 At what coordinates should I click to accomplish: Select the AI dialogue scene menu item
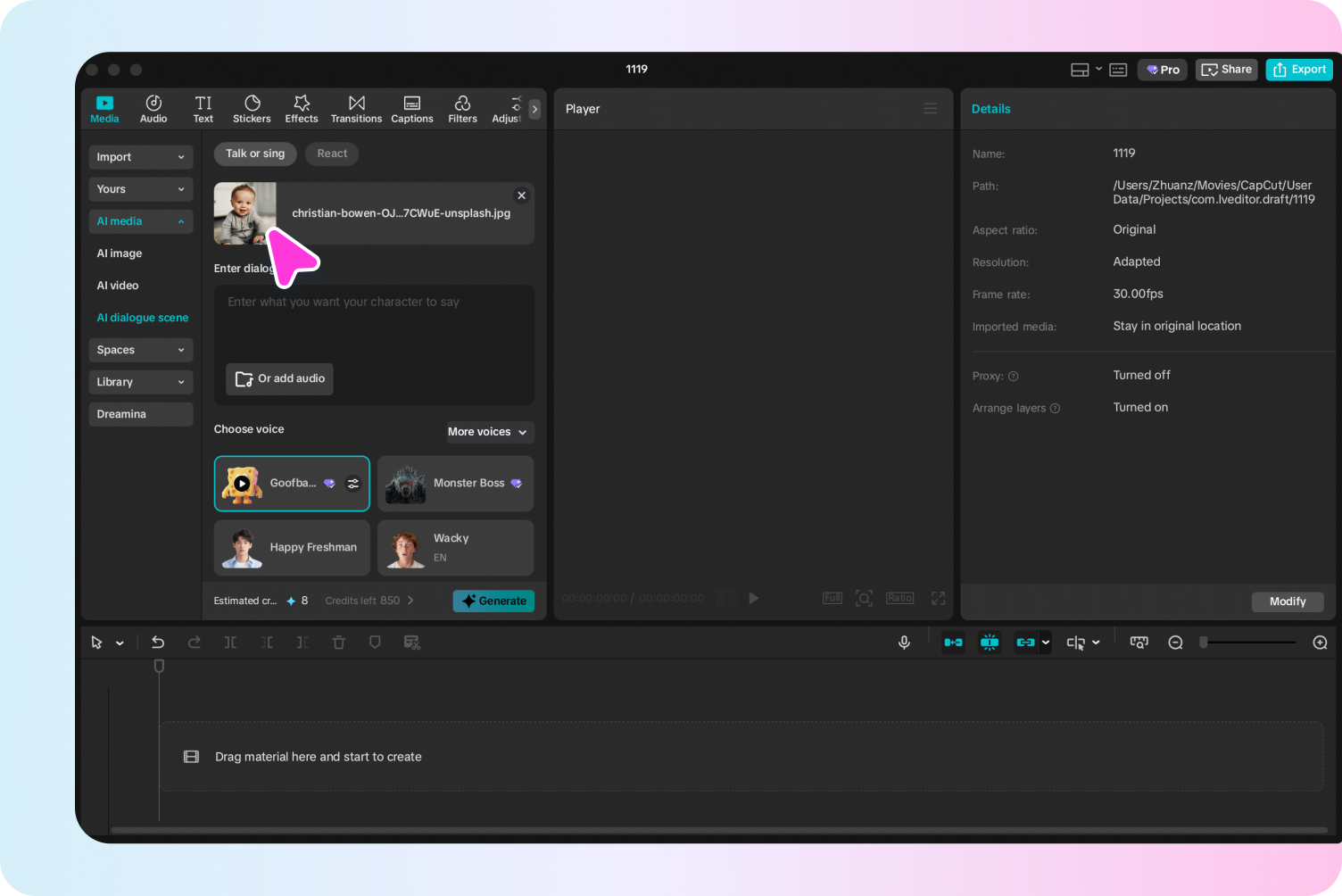(143, 317)
